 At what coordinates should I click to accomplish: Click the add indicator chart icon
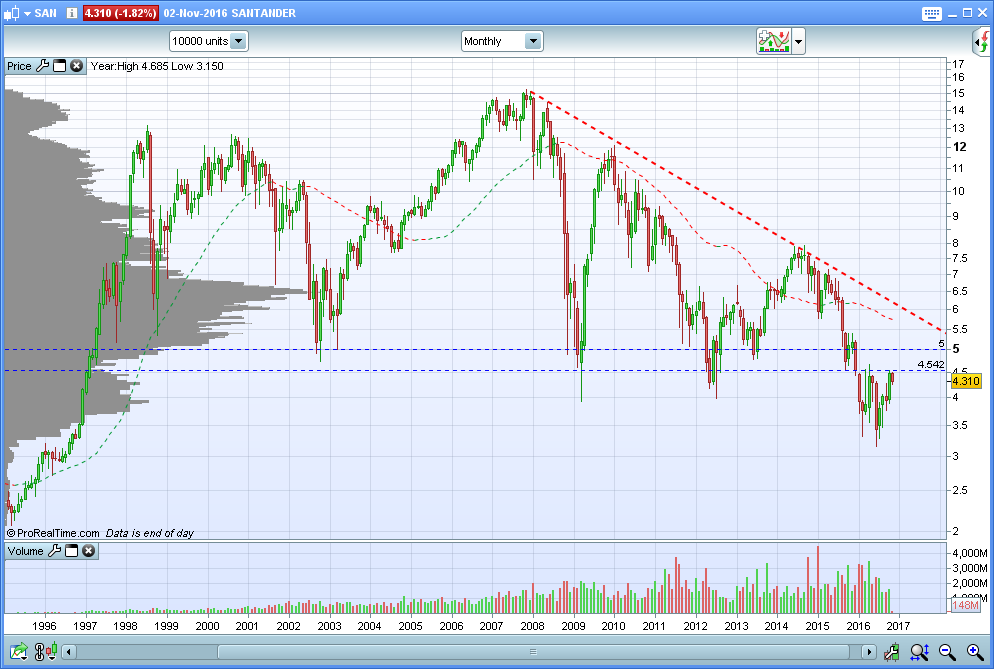click(x=773, y=41)
